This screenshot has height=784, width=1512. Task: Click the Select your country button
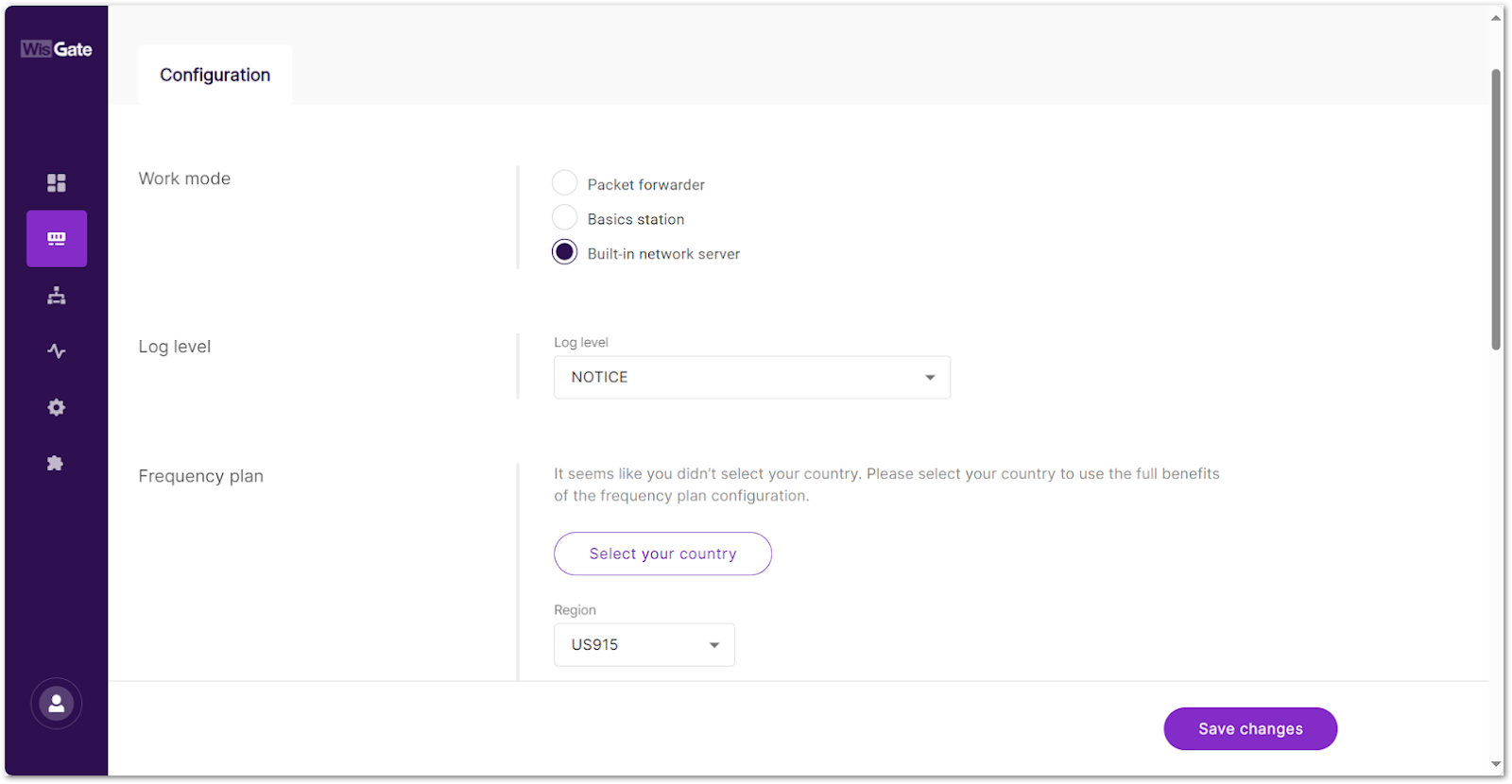pyautogui.click(x=662, y=554)
